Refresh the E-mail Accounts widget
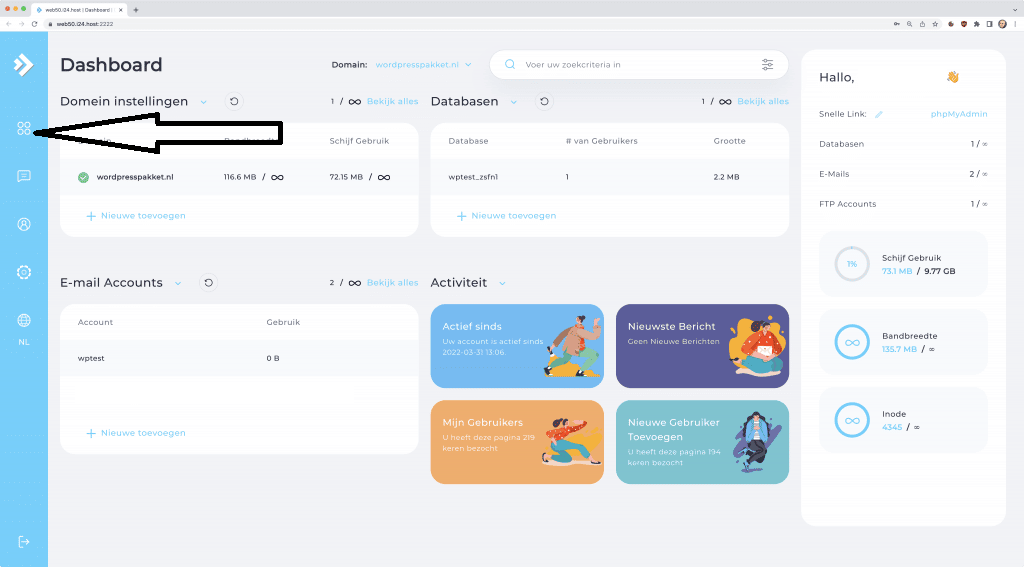1024x567 pixels. click(208, 283)
